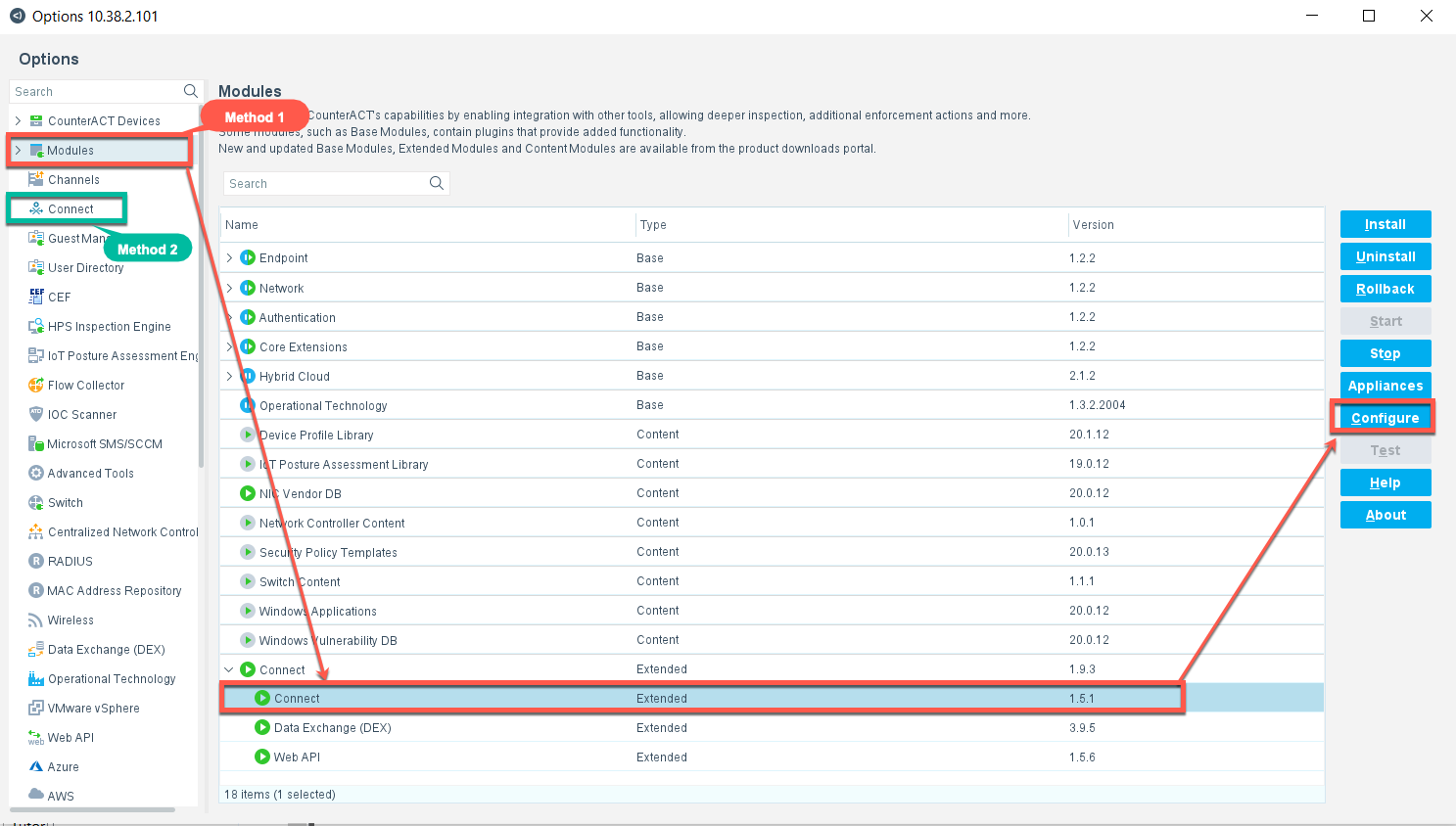This screenshot has width=1456, height=826.
Task: Click the Azure icon in sidebar
Action: coord(36,767)
